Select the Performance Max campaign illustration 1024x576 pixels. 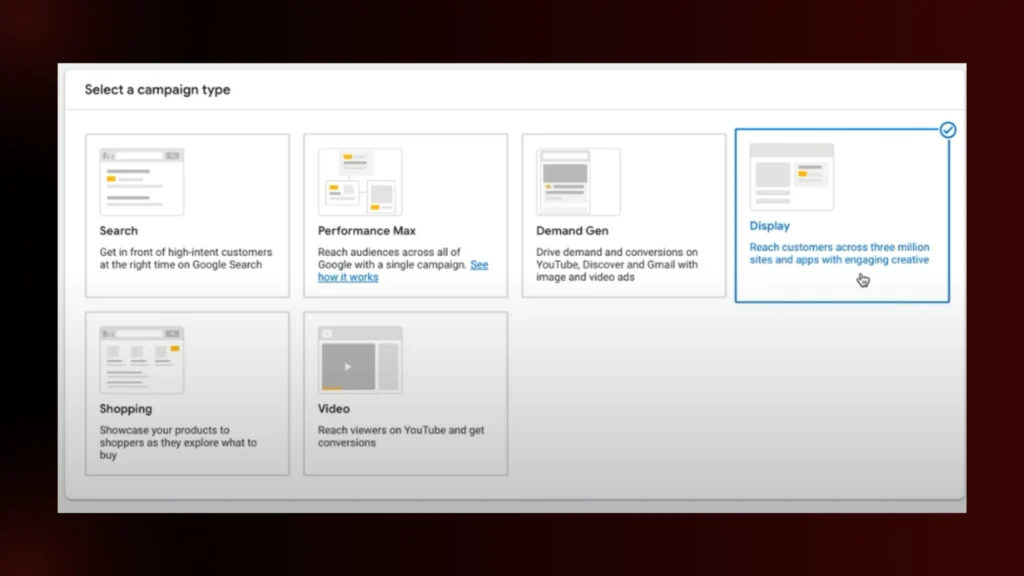click(360, 182)
